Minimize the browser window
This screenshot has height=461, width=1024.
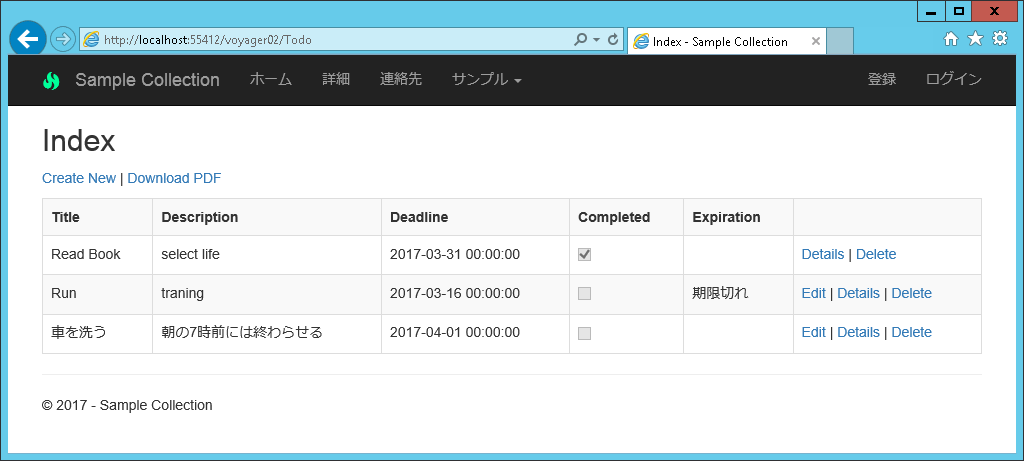(x=931, y=11)
